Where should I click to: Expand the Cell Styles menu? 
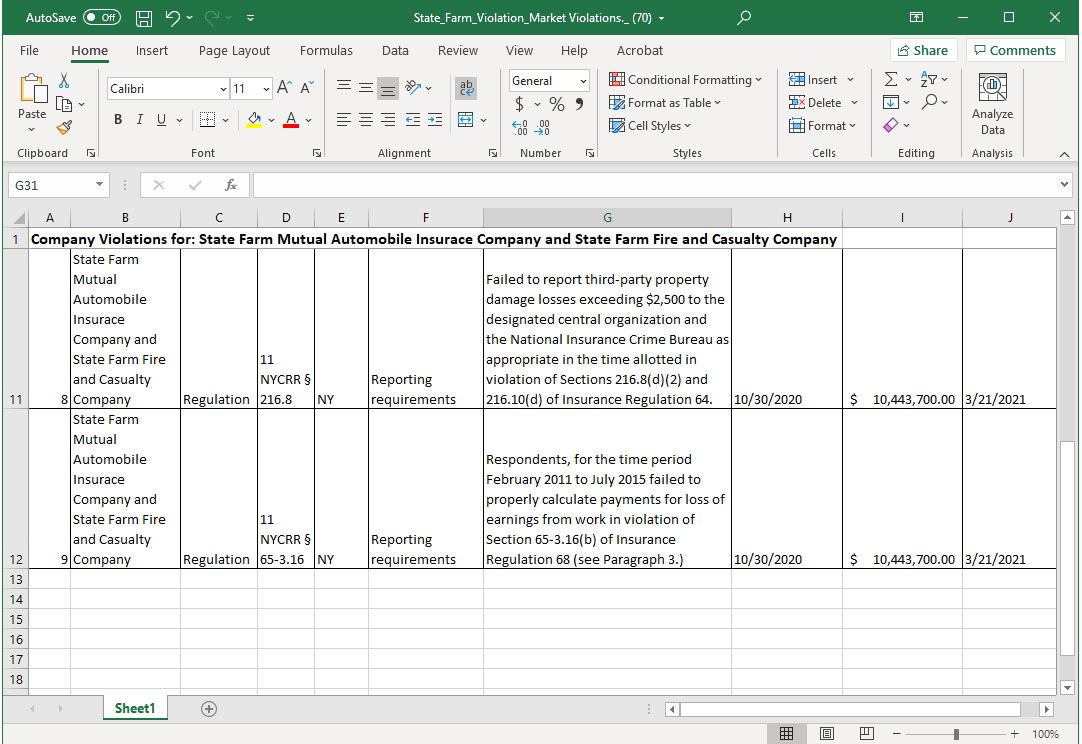coord(649,126)
